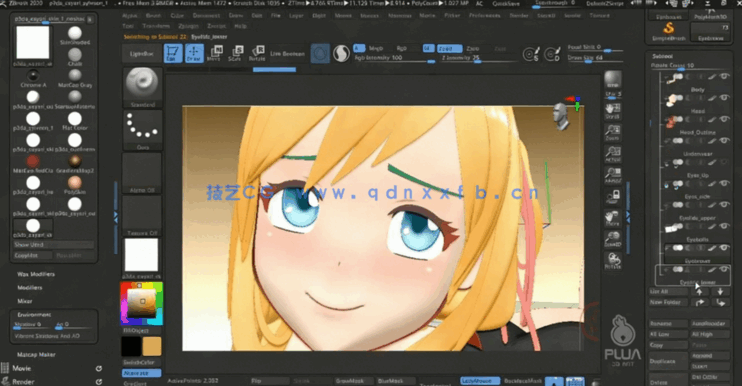The height and width of the screenshot is (386, 742).
Task: Expand the Movie palette
Action: 22,368
